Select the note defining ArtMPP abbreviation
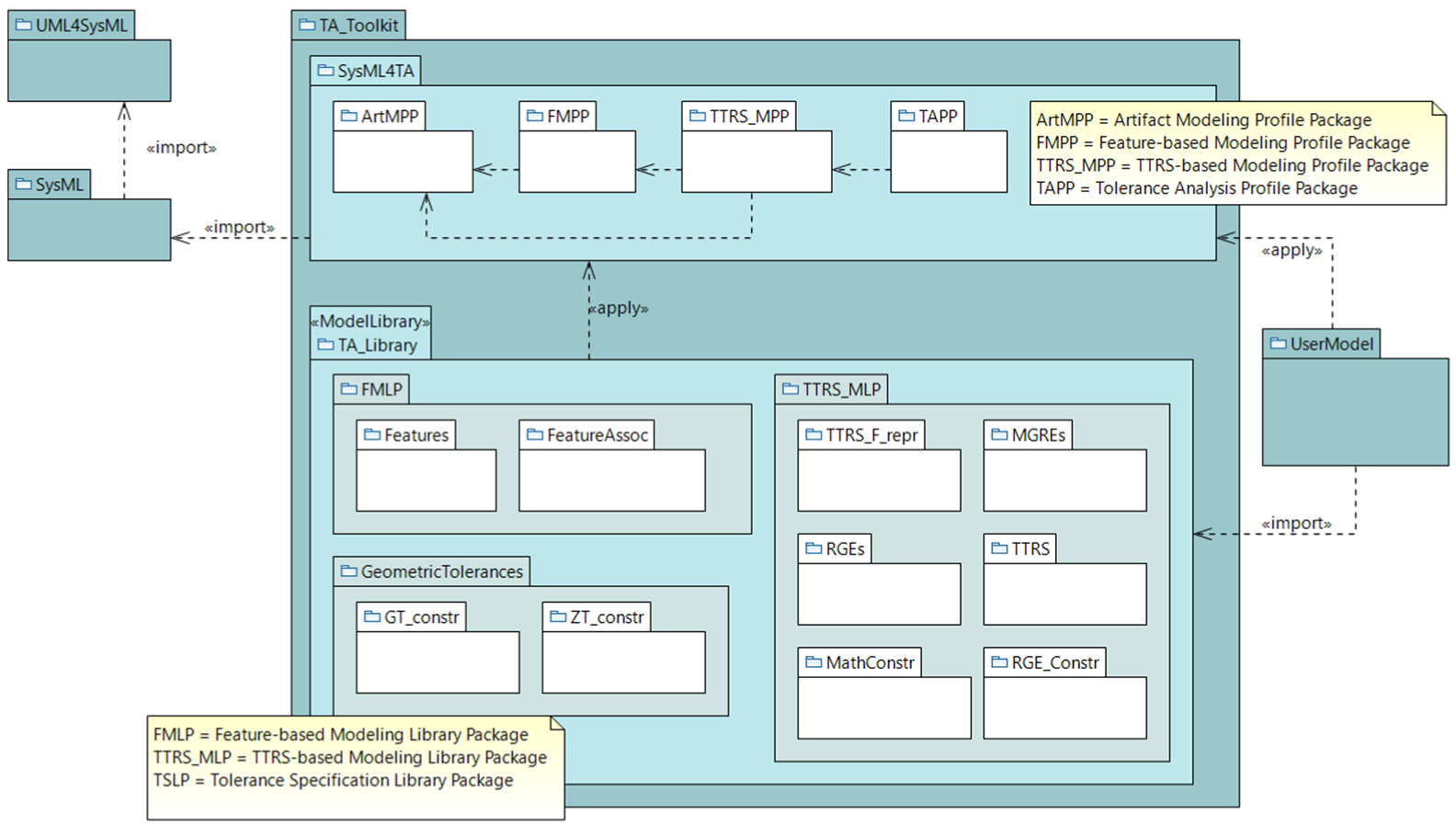This screenshot has width=1456, height=825. tap(1203, 120)
